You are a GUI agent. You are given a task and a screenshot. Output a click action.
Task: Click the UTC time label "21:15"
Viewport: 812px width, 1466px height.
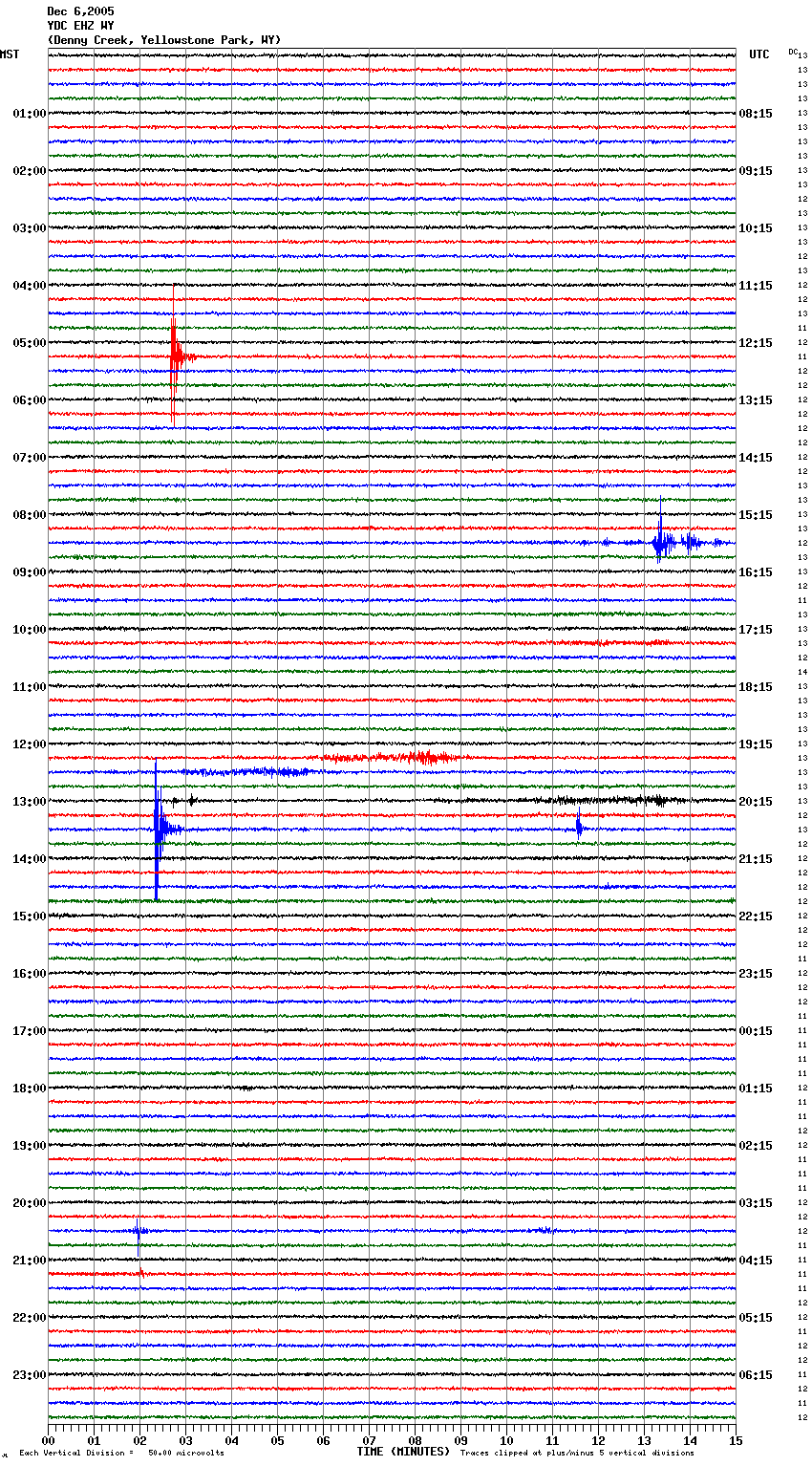(756, 859)
